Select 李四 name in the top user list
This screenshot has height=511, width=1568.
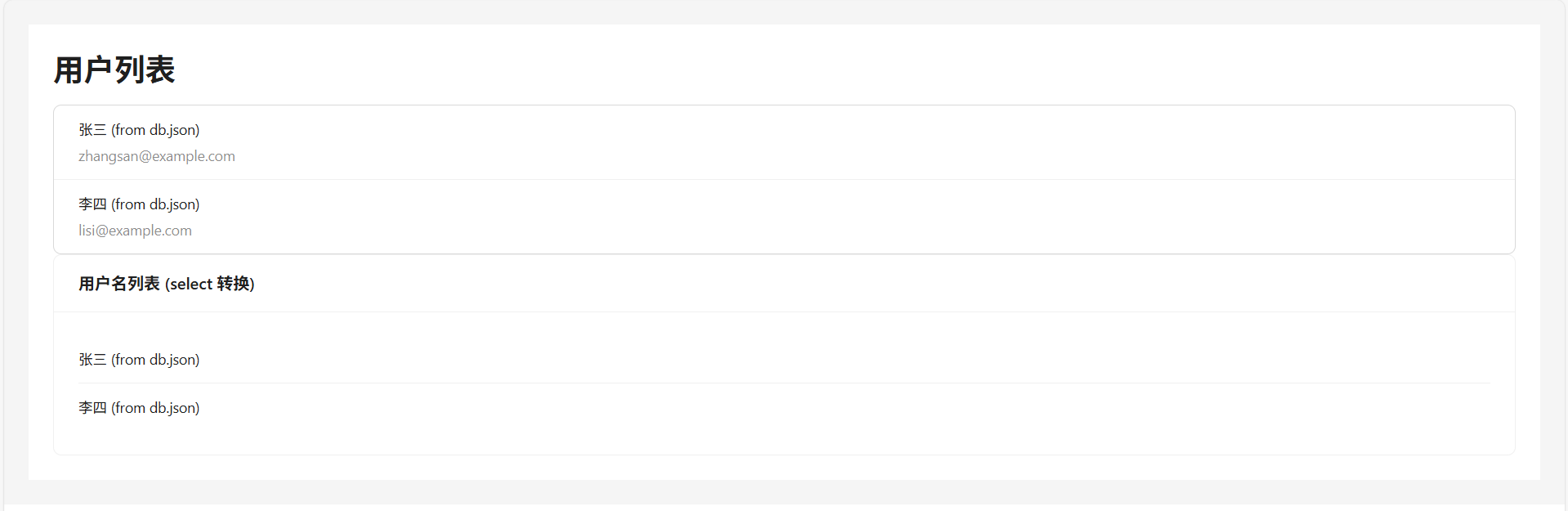pos(92,204)
